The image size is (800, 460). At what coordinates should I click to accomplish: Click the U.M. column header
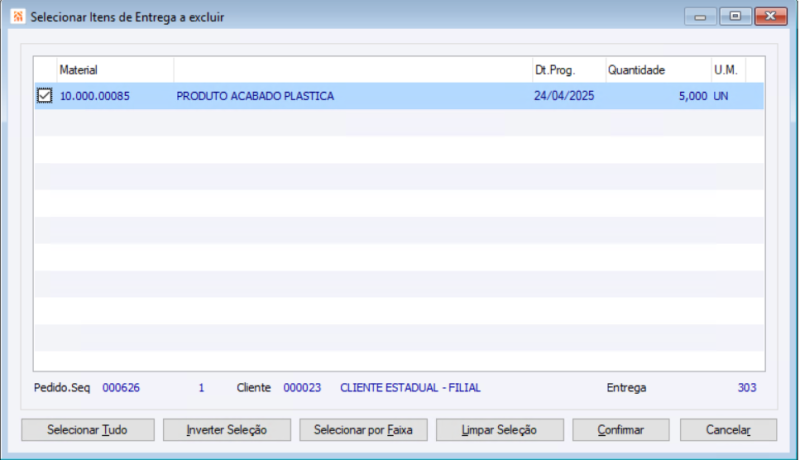tap(729, 70)
